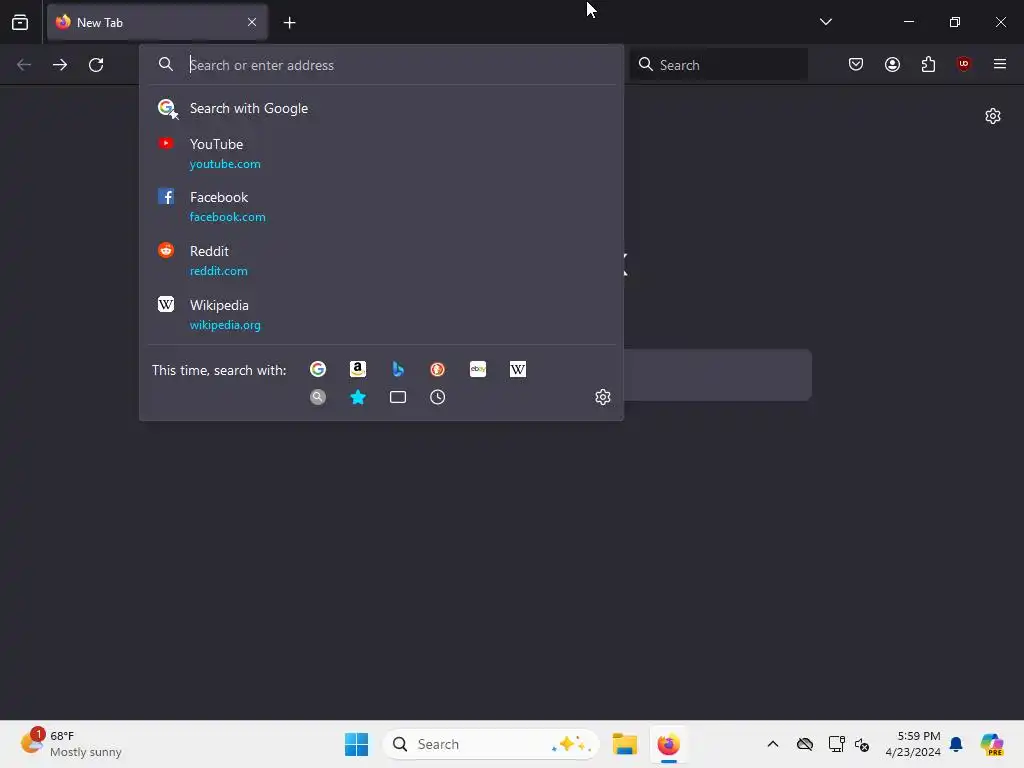Open the Windows Start menu
This screenshot has height=768, width=1024.
357,744
